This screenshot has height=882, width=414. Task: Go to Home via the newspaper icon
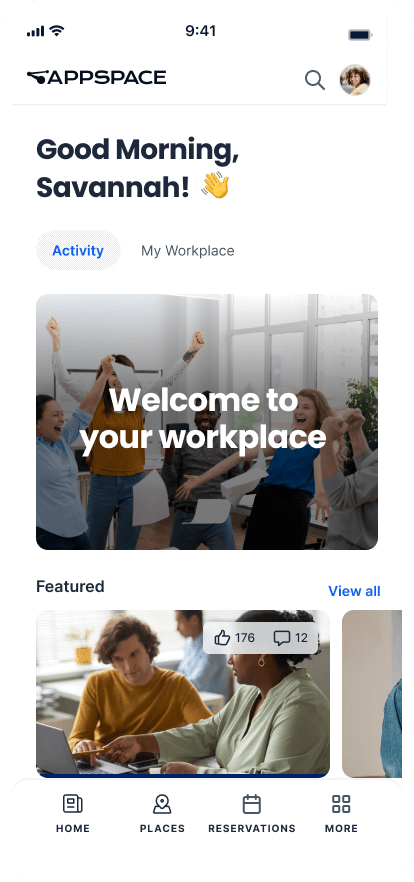(x=73, y=804)
